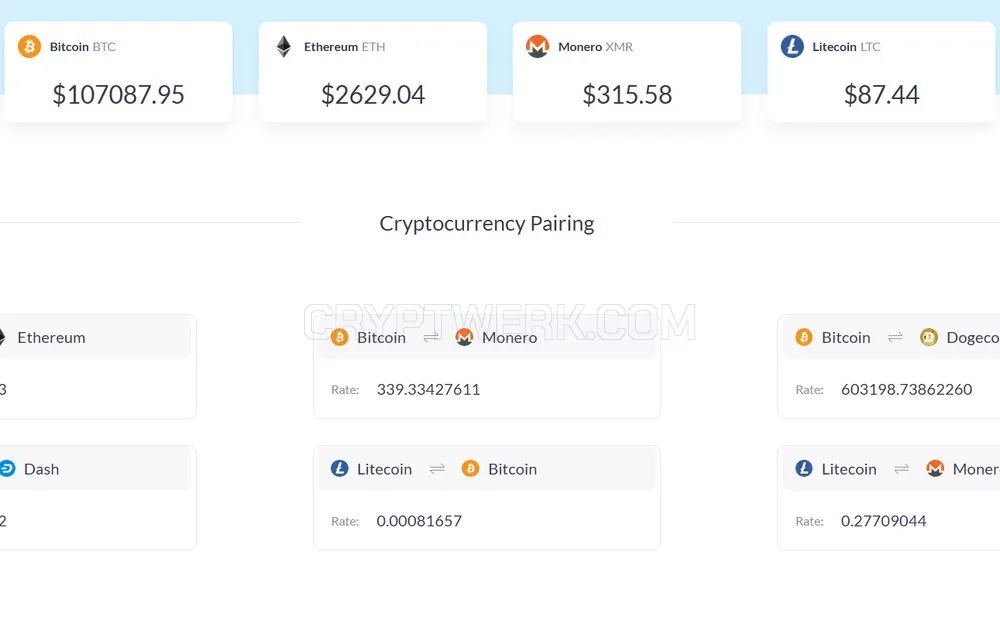Viewport: 1000px width, 644px height.
Task: Click Monero icon in Bitcoin-Monero pair
Action: click(464, 337)
